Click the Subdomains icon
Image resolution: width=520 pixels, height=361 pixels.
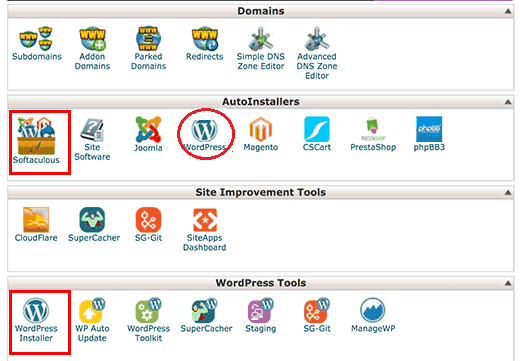[x=36, y=39]
